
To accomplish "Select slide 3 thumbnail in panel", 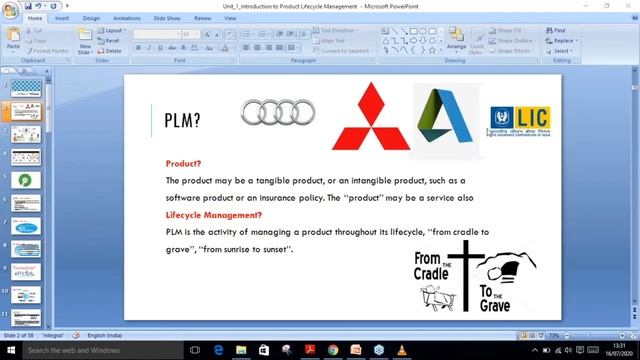I will click(x=26, y=134).
